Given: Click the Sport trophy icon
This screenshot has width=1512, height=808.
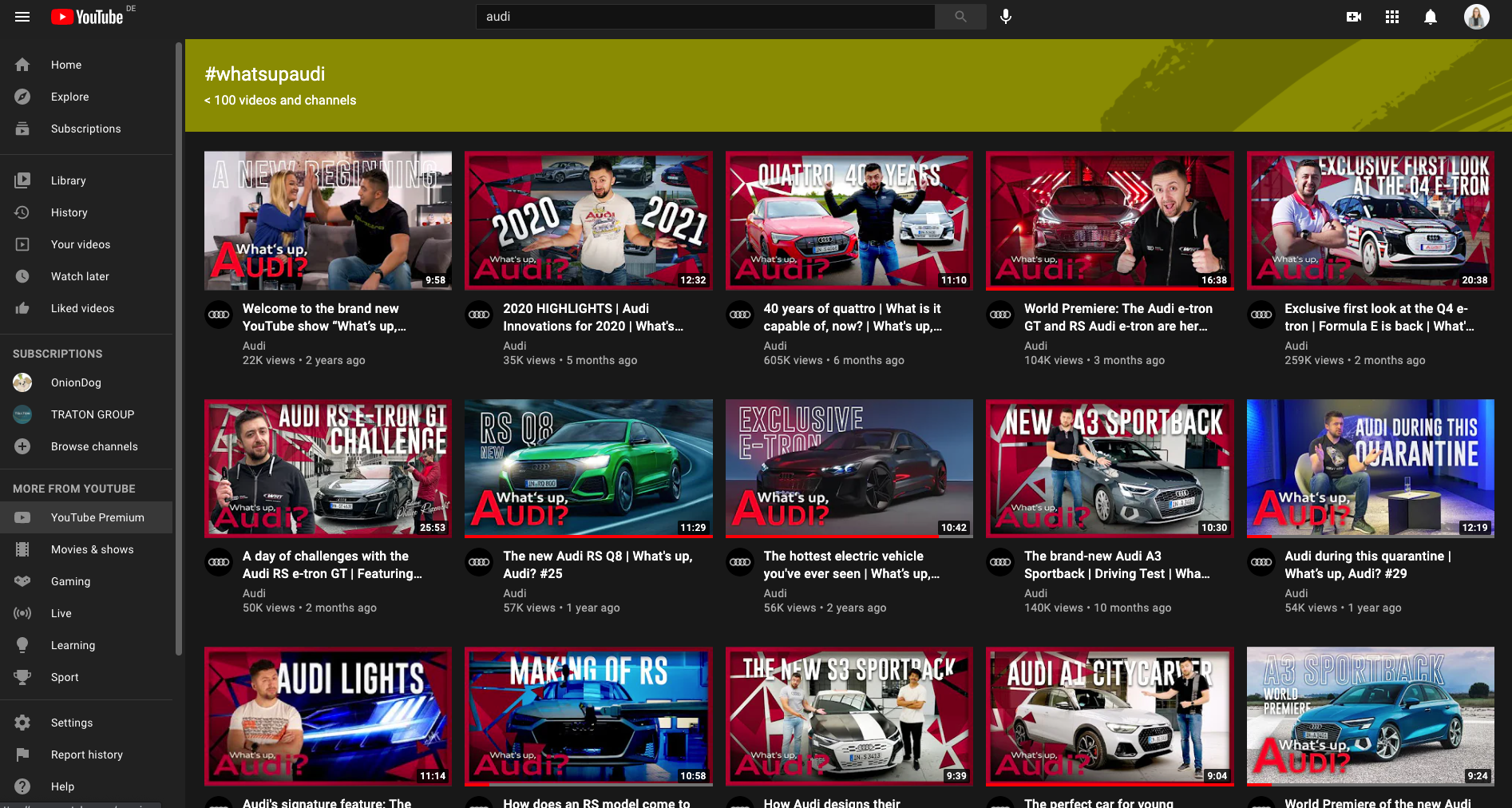Looking at the screenshot, I should point(22,677).
